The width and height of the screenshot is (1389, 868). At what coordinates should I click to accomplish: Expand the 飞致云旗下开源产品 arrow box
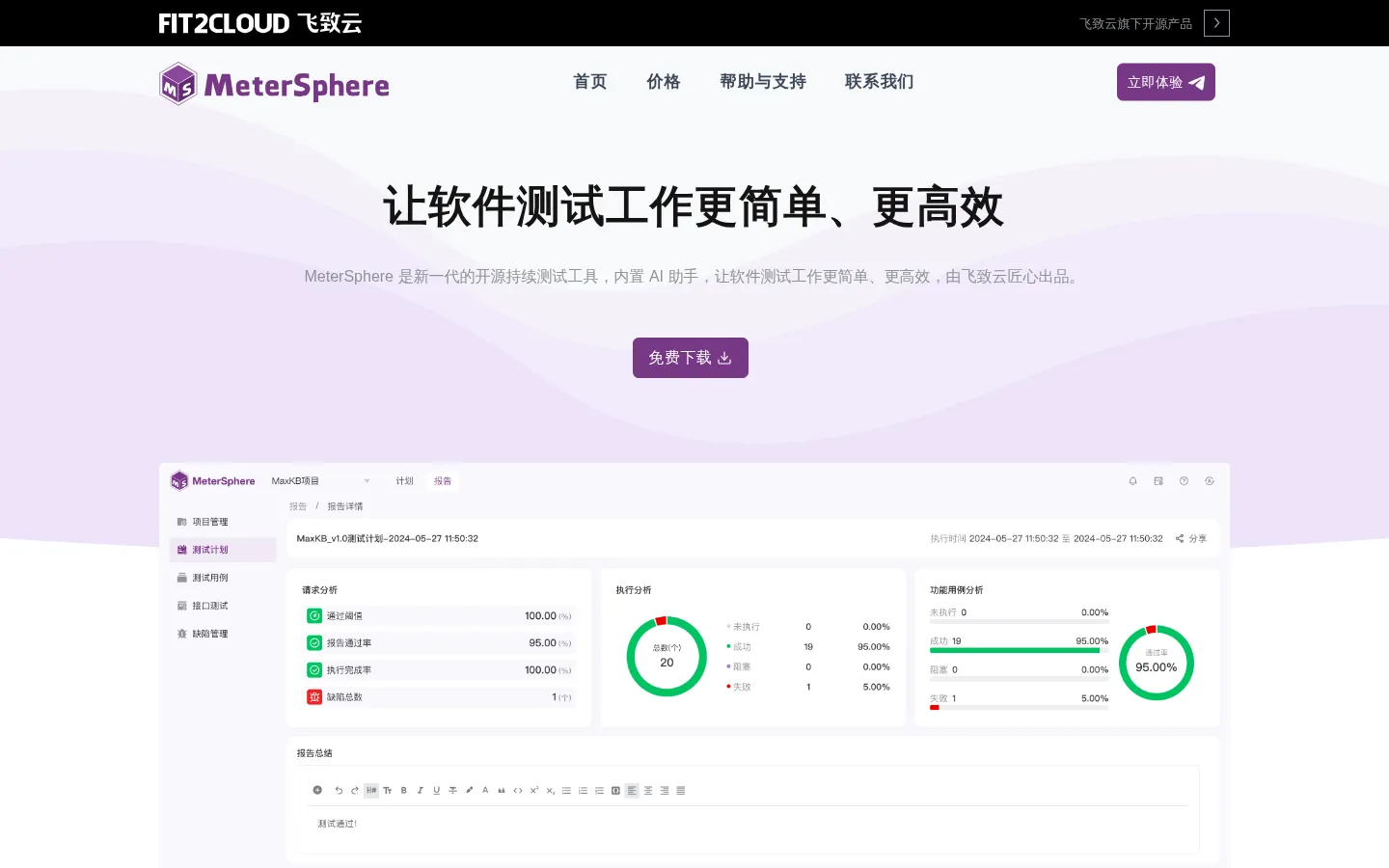tap(1216, 23)
